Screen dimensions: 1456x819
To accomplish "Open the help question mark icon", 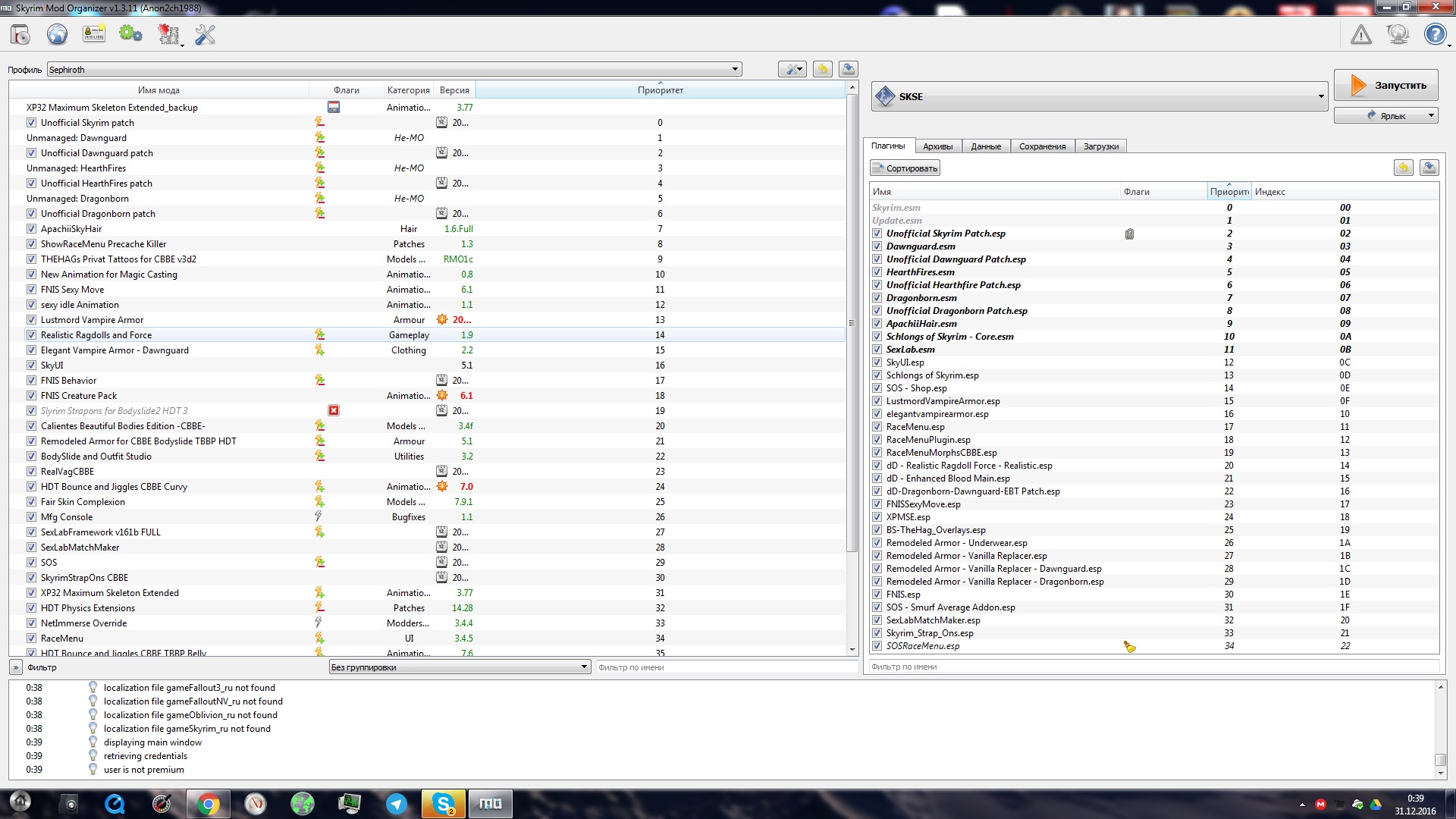I will tap(1434, 34).
